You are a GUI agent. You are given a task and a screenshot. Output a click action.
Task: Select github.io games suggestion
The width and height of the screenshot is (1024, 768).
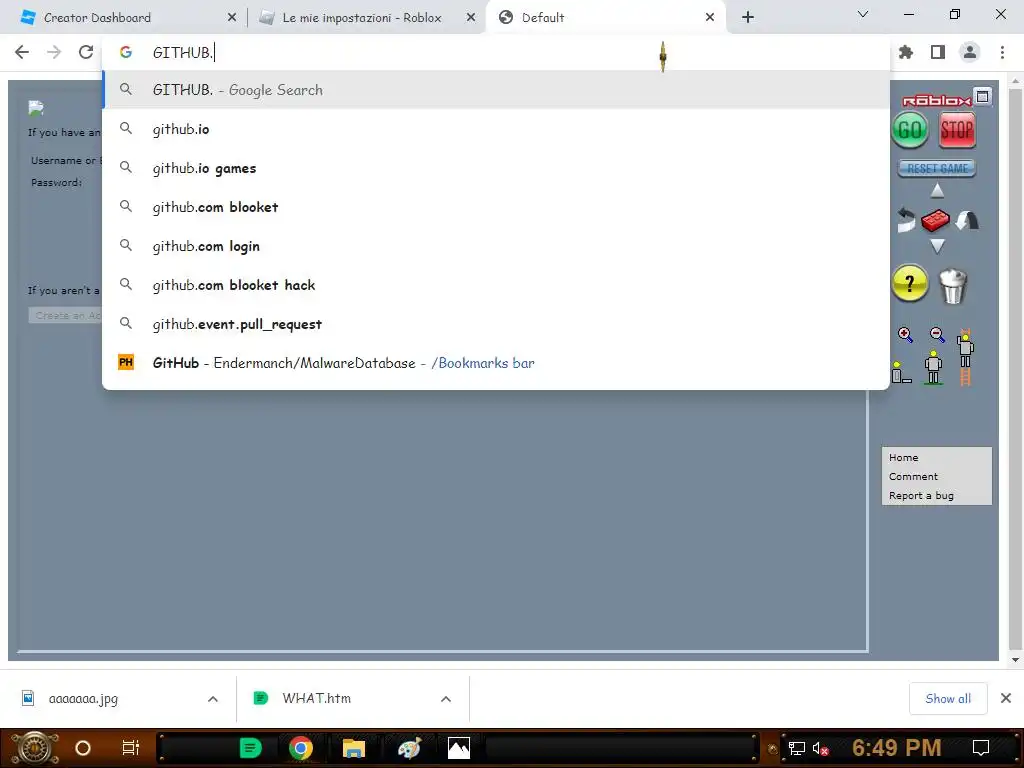coord(496,168)
